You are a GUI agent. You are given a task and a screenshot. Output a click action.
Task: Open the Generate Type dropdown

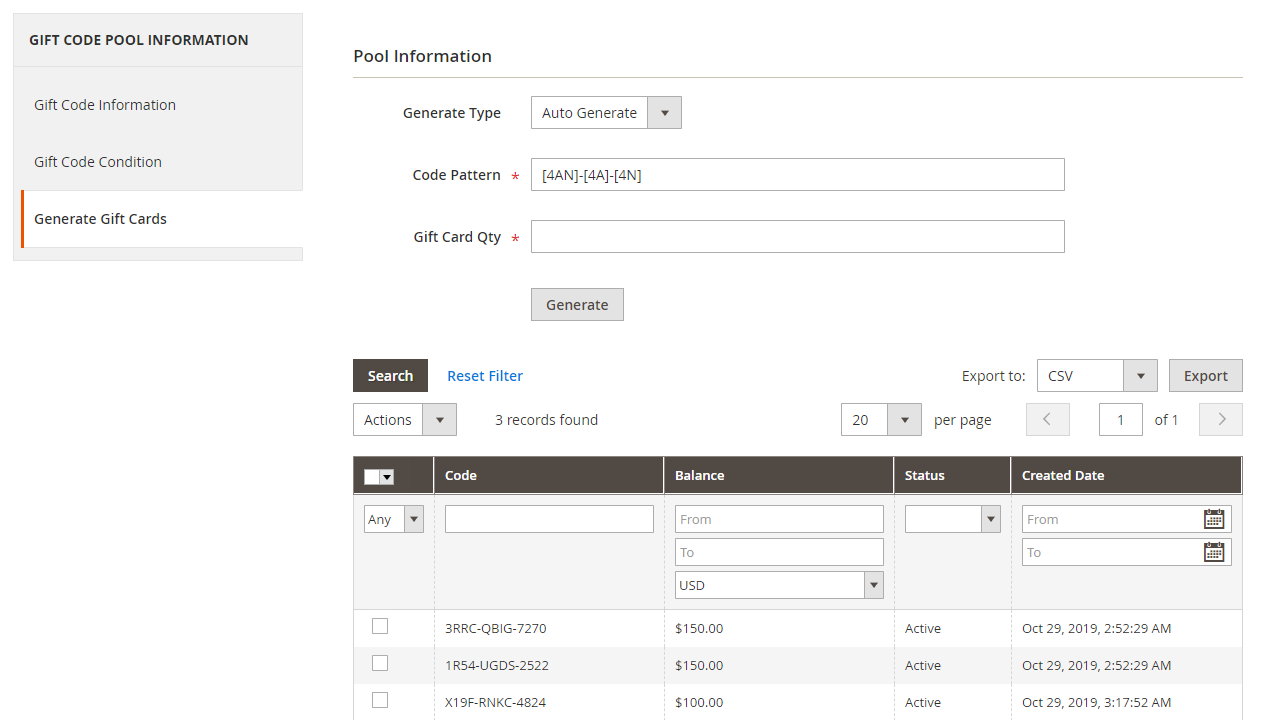click(x=605, y=113)
